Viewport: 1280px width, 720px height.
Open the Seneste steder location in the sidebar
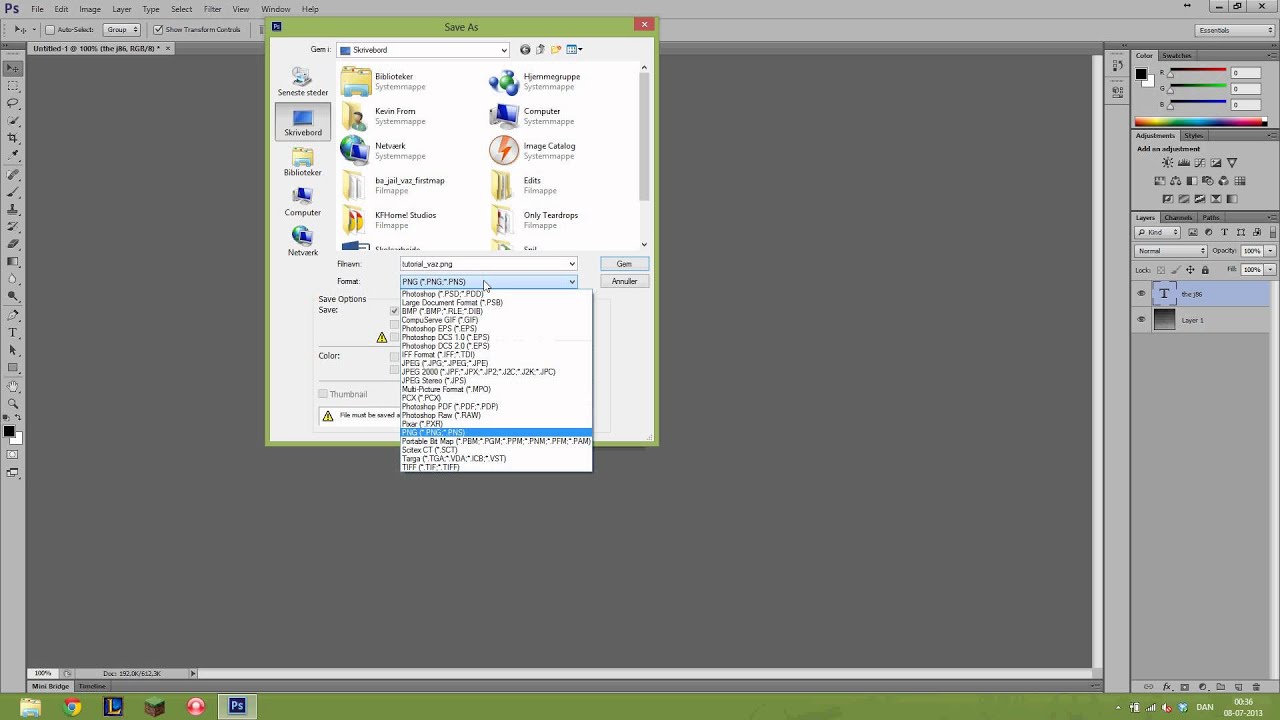(x=302, y=82)
